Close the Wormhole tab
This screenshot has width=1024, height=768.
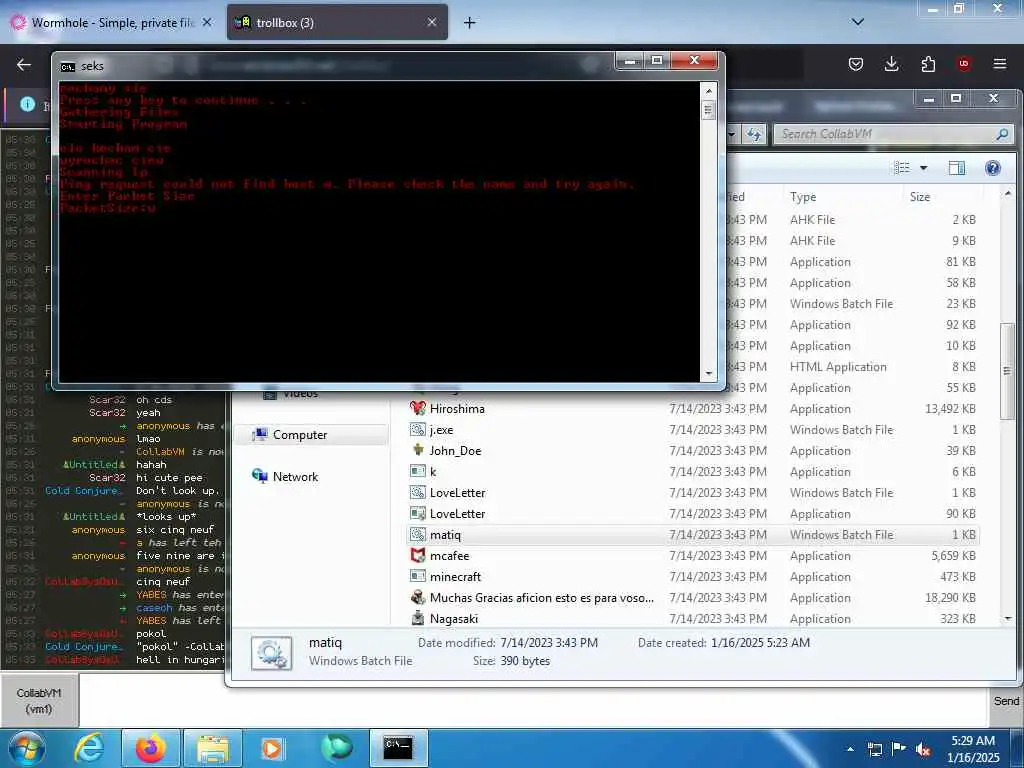tap(207, 22)
